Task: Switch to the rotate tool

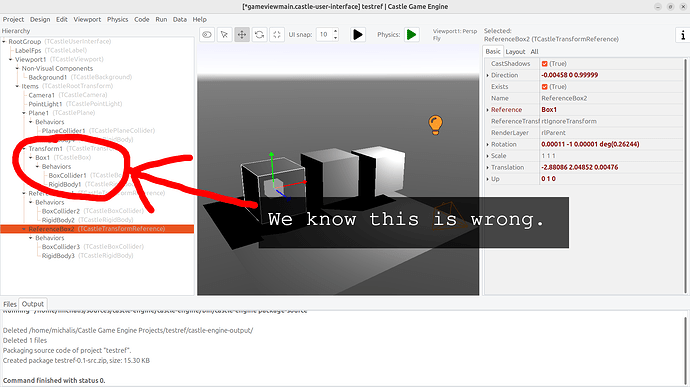Action: tap(260, 34)
